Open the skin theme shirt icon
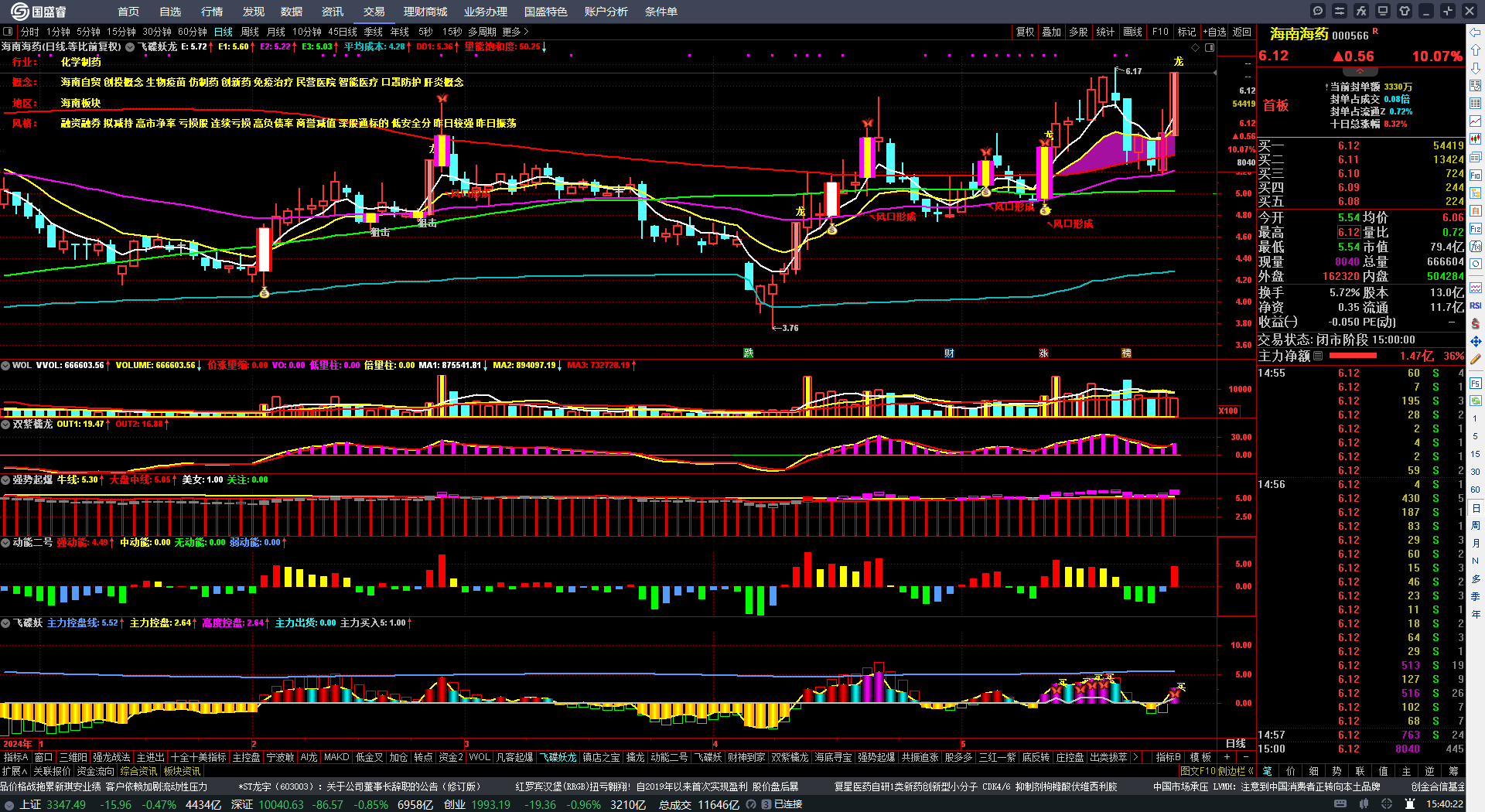The image size is (1485, 812). click(x=1405, y=11)
